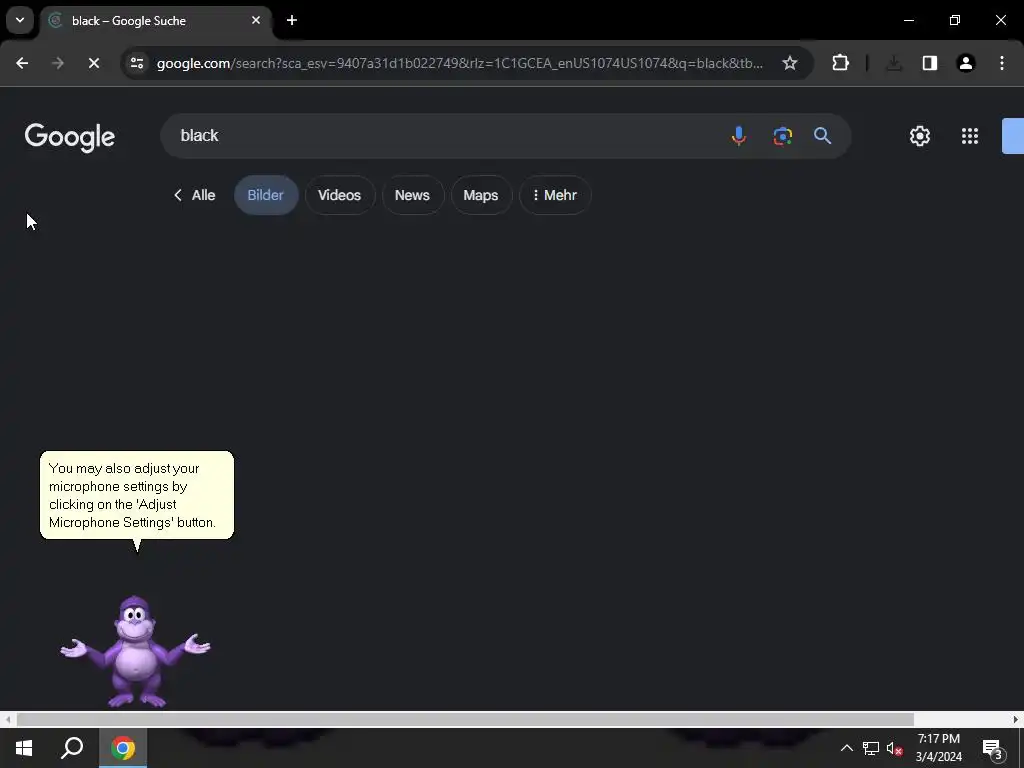
Task: Select the 'black – Google Suche' tab
Action: click(157, 21)
